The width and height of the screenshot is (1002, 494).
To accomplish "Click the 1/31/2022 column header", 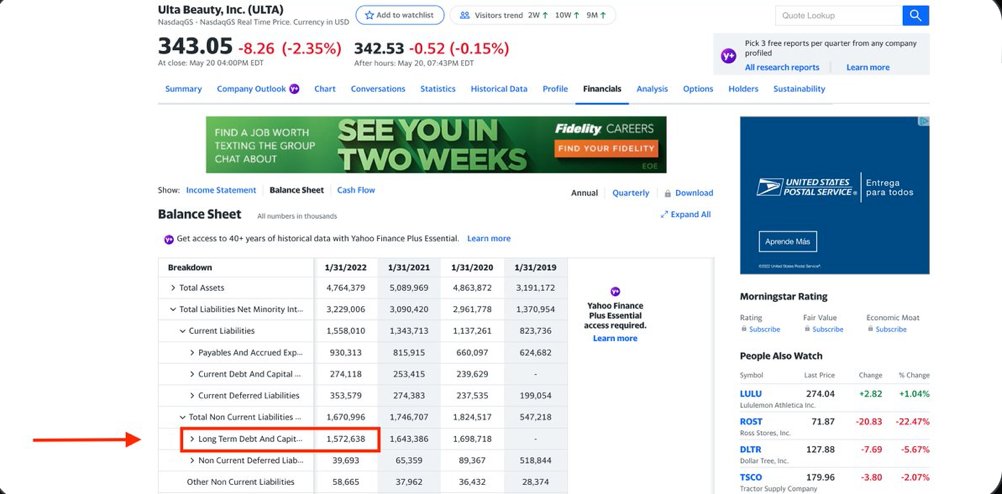I will (x=346, y=268).
